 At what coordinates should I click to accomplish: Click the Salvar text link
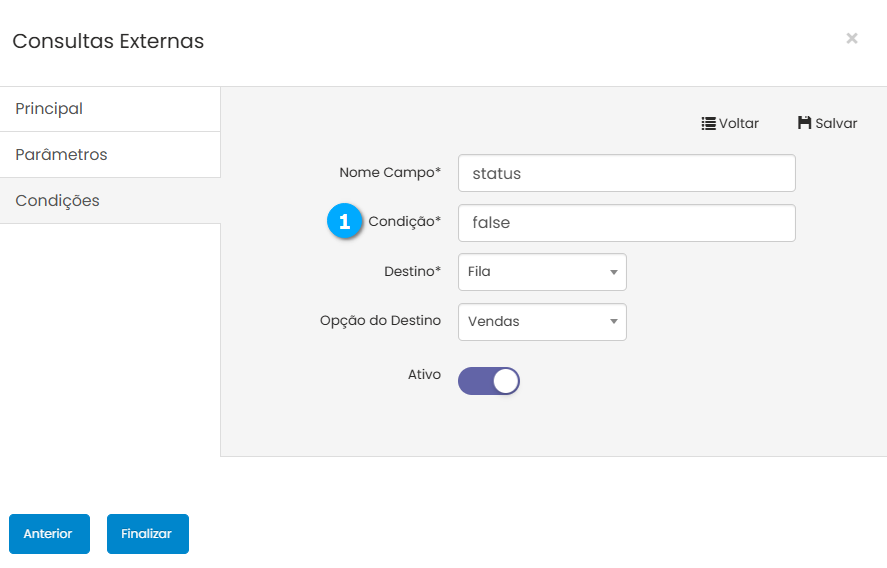click(836, 123)
